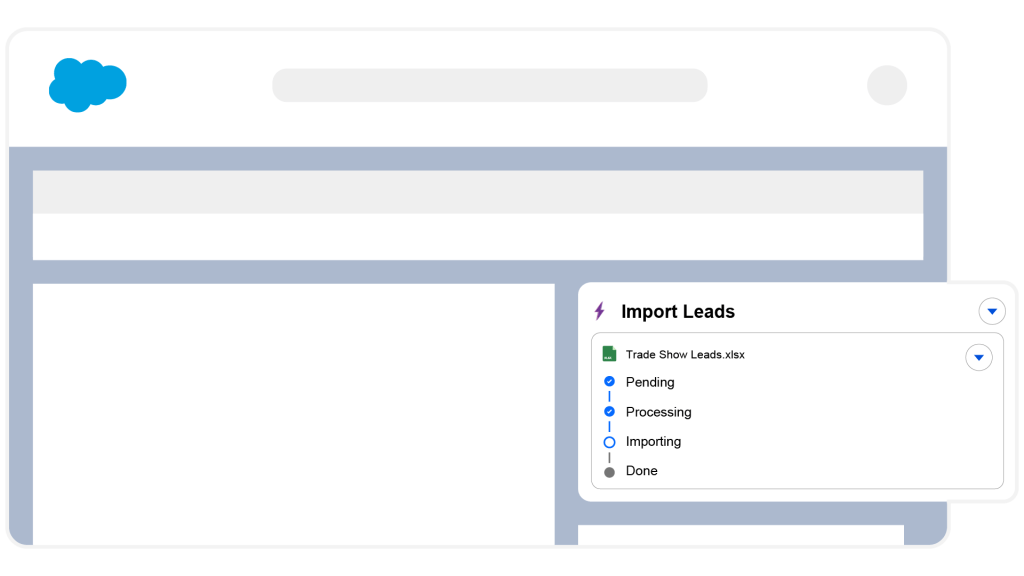Click the lightning bolt icon beside Import Leads

pos(600,311)
